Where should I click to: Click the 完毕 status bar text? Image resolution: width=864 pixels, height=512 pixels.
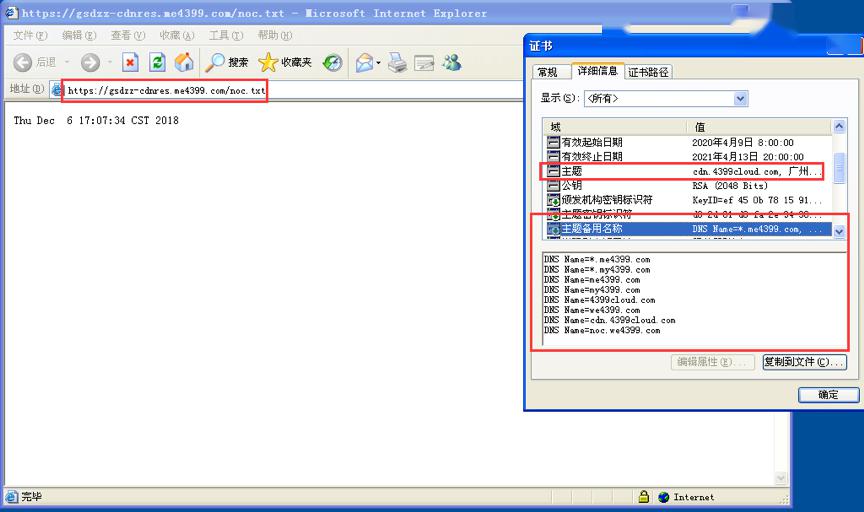tap(31, 497)
